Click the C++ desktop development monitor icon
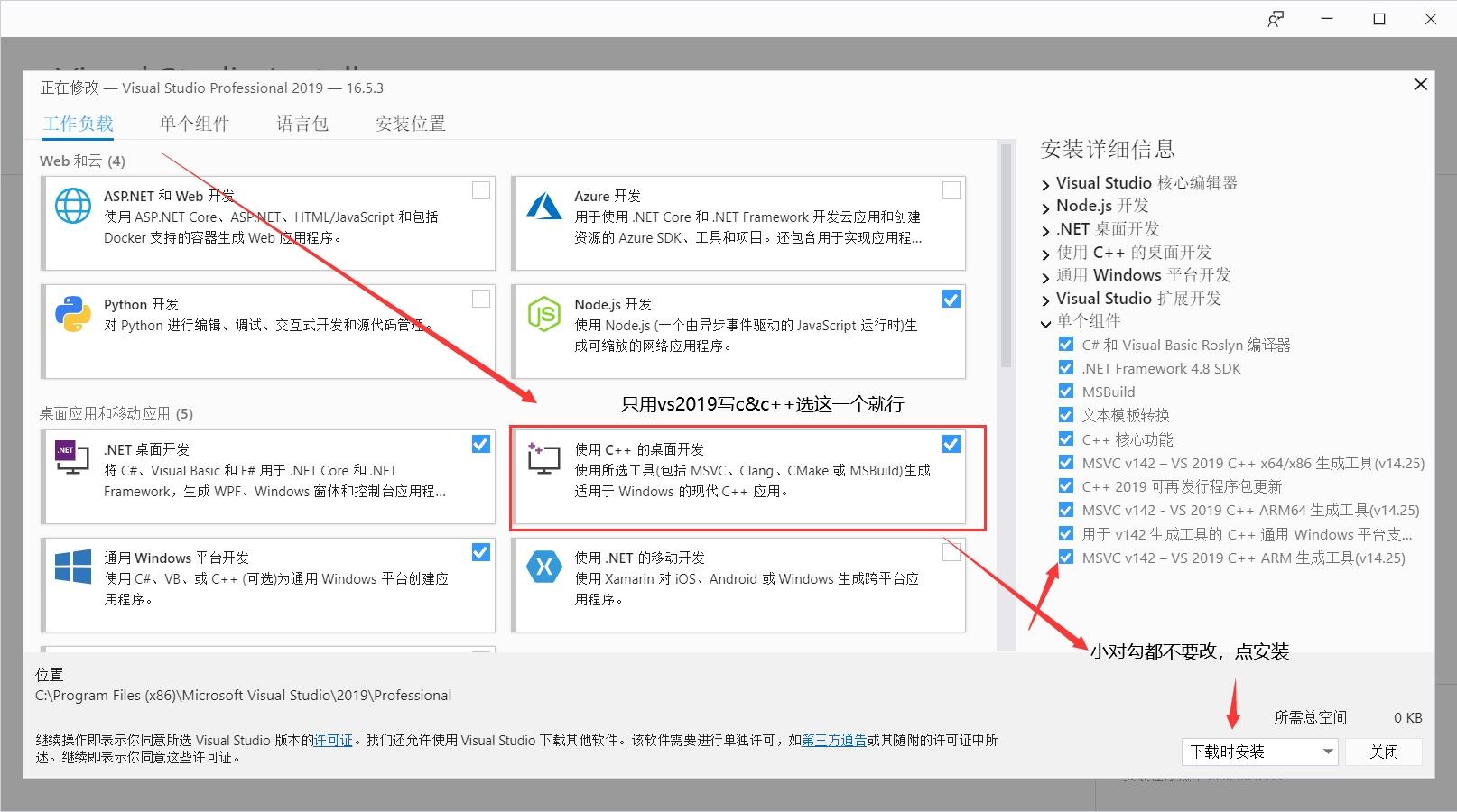 point(543,458)
